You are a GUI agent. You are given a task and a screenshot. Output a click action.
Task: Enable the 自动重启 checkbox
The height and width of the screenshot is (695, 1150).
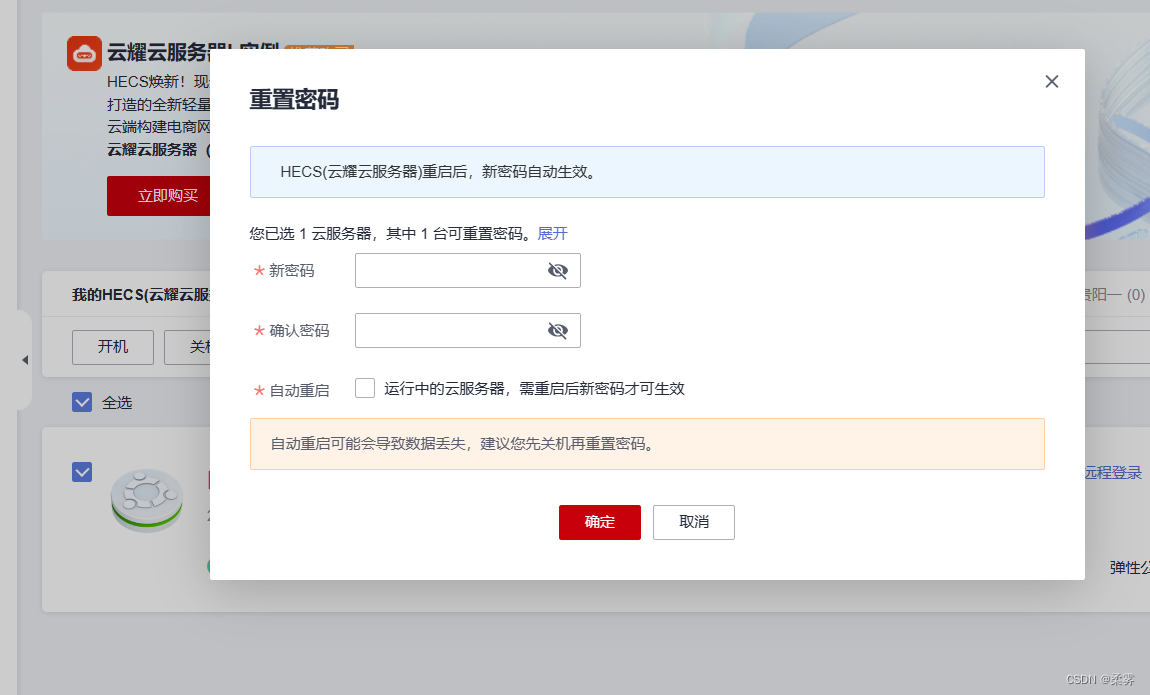(x=365, y=388)
